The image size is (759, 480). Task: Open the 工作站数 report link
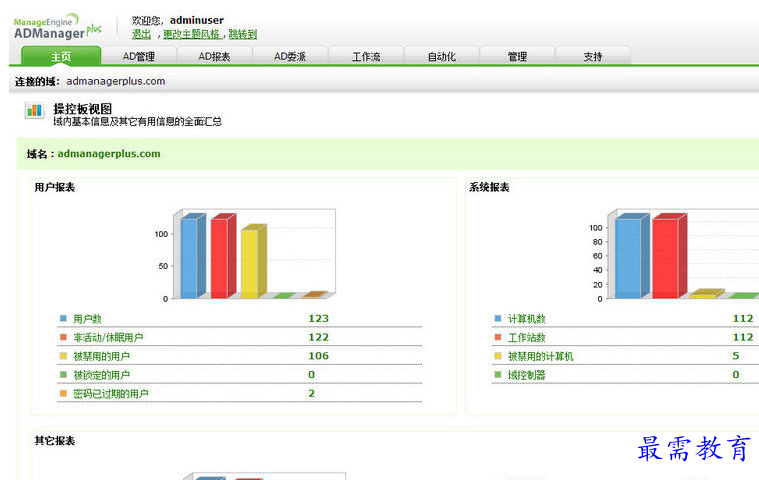527,337
